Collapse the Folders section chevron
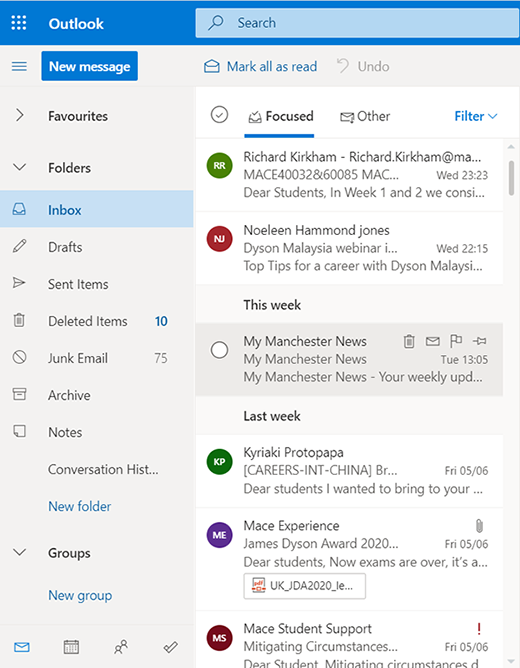This screenshot has height=668, width=520. click(x=20, y=167)
